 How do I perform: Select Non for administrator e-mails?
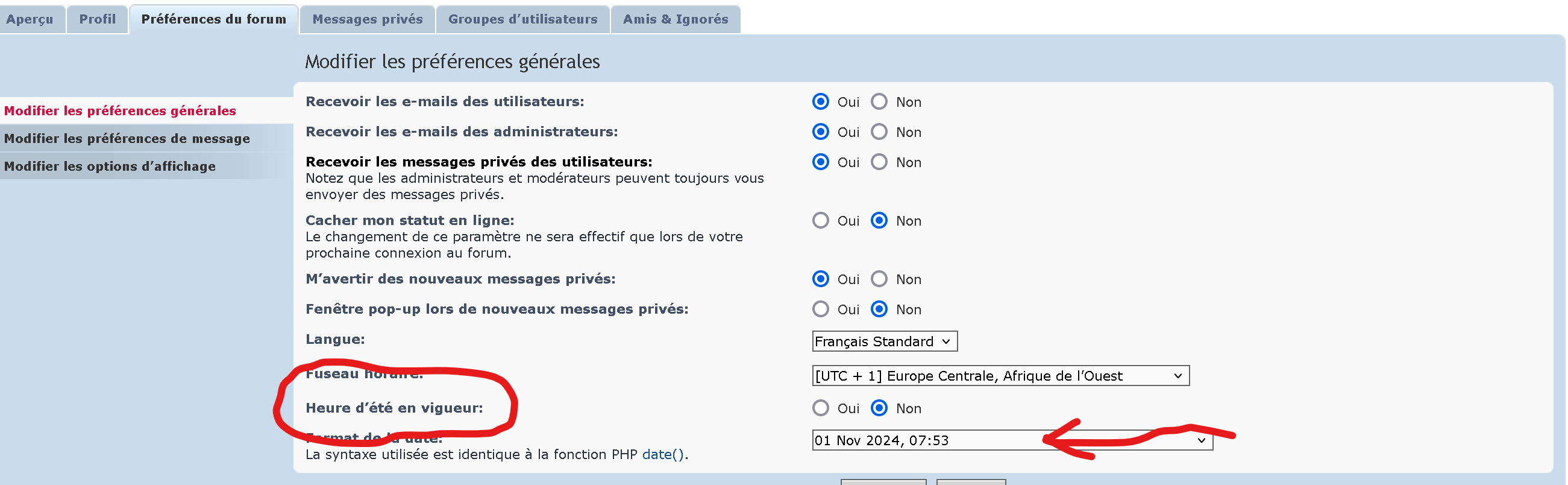coord(879,132)
